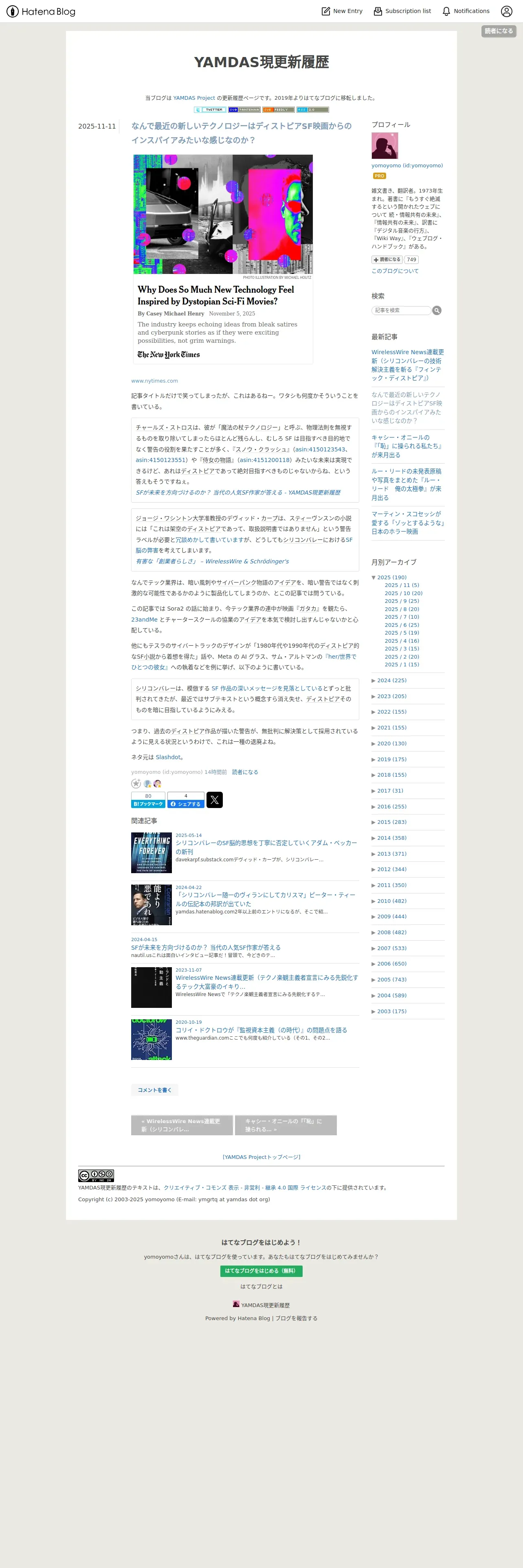Open the クリエイティブ・コモンズ license text link
This screenshot has height=1568, width=523.
[244, 1187]
